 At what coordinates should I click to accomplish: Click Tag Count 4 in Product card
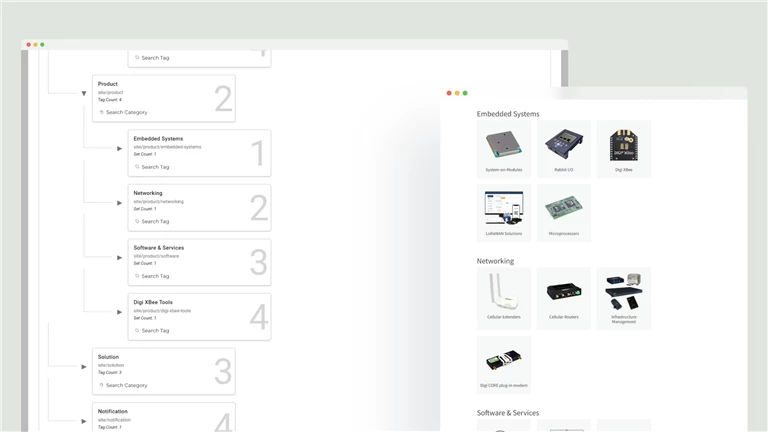click(x=110, y=99)
